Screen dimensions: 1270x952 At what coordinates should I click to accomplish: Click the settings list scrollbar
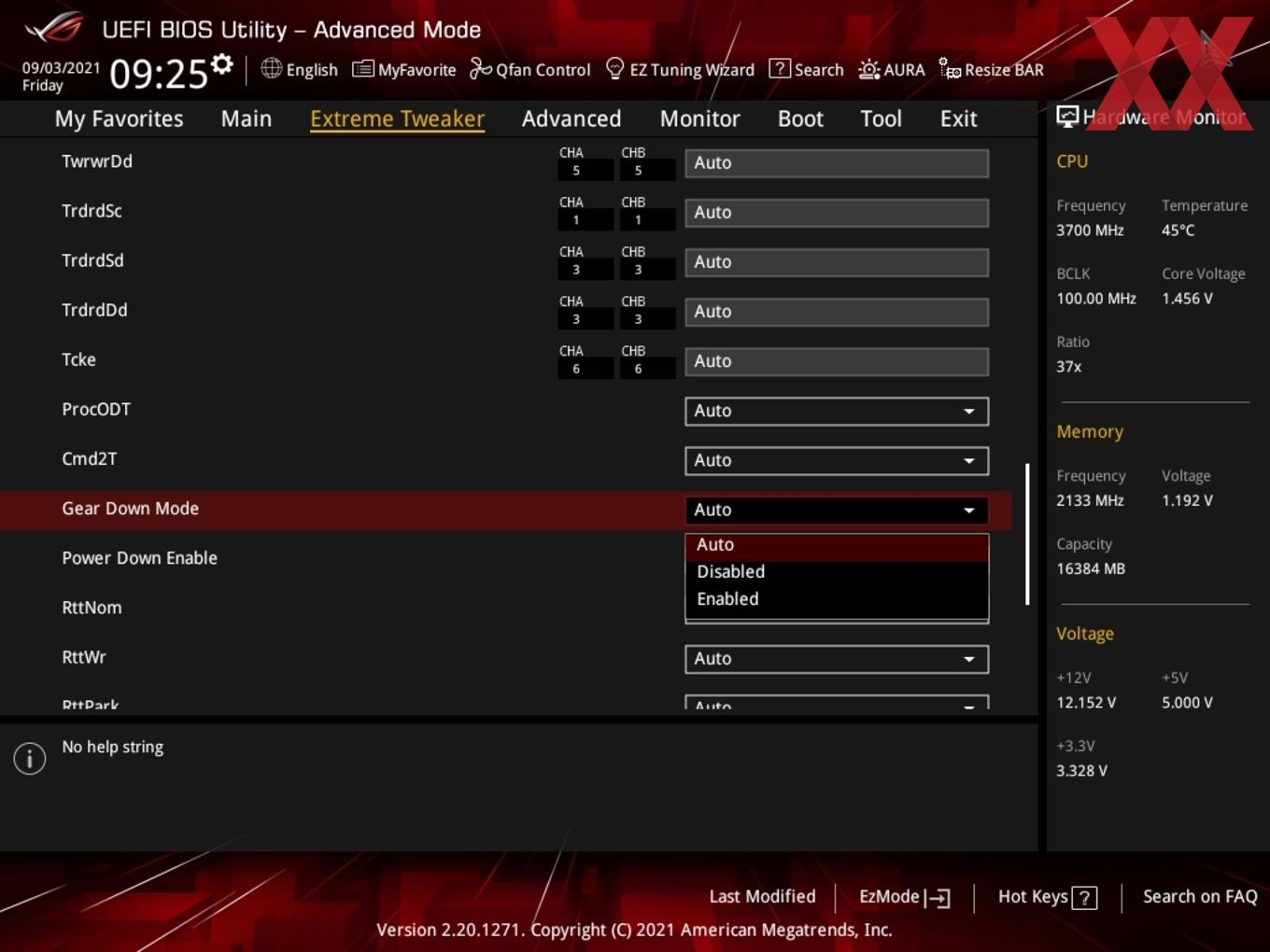point(1027,534)
